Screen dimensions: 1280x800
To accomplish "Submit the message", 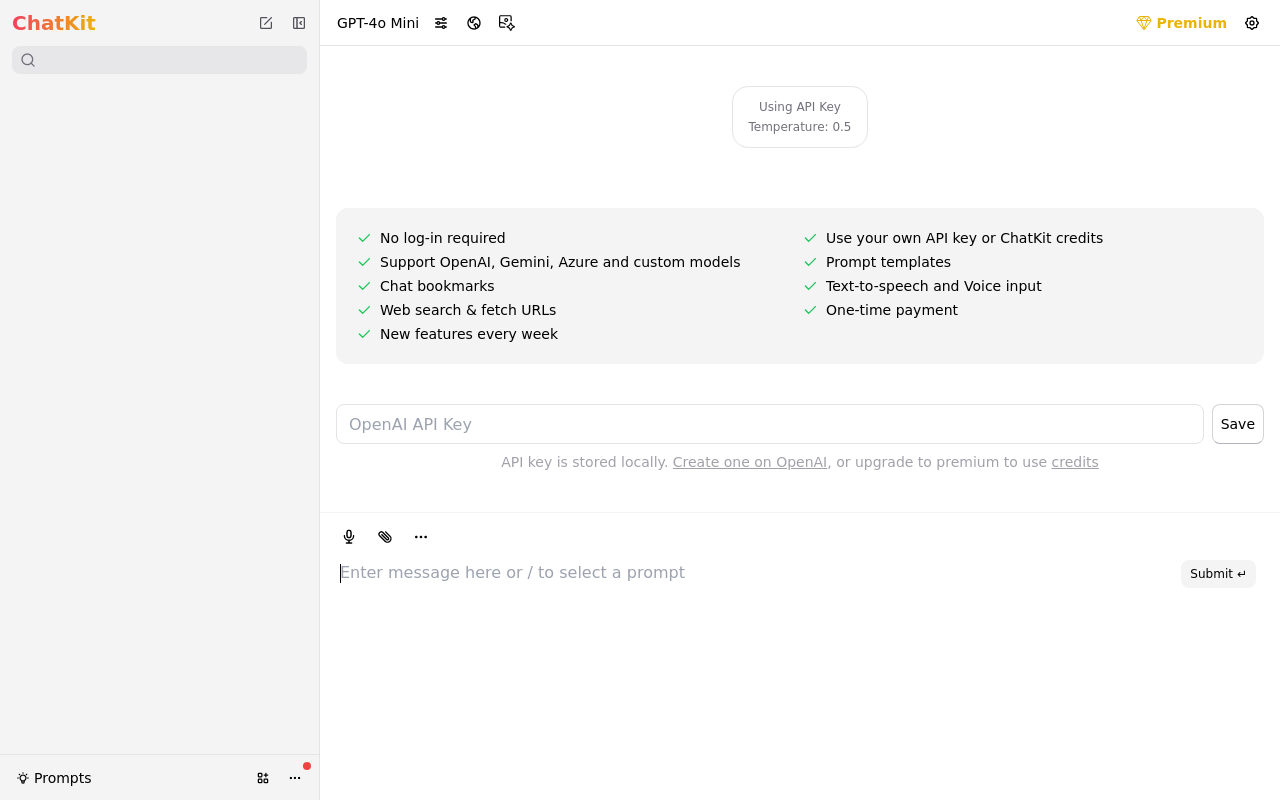I will tap(1218, 574).
